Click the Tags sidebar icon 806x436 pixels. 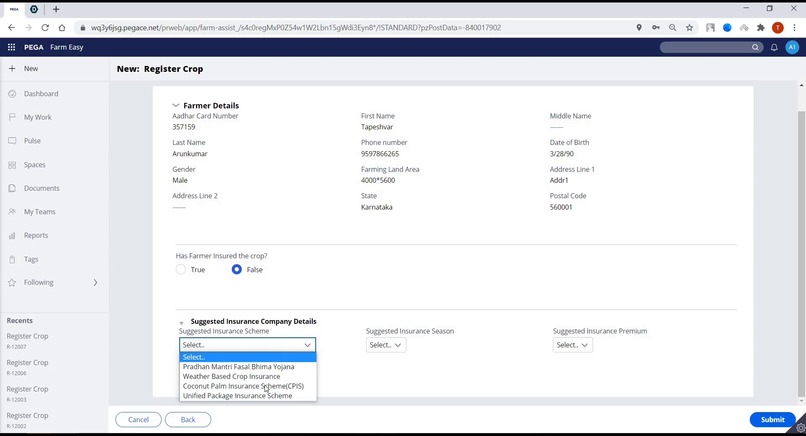(x=12, y=259)
